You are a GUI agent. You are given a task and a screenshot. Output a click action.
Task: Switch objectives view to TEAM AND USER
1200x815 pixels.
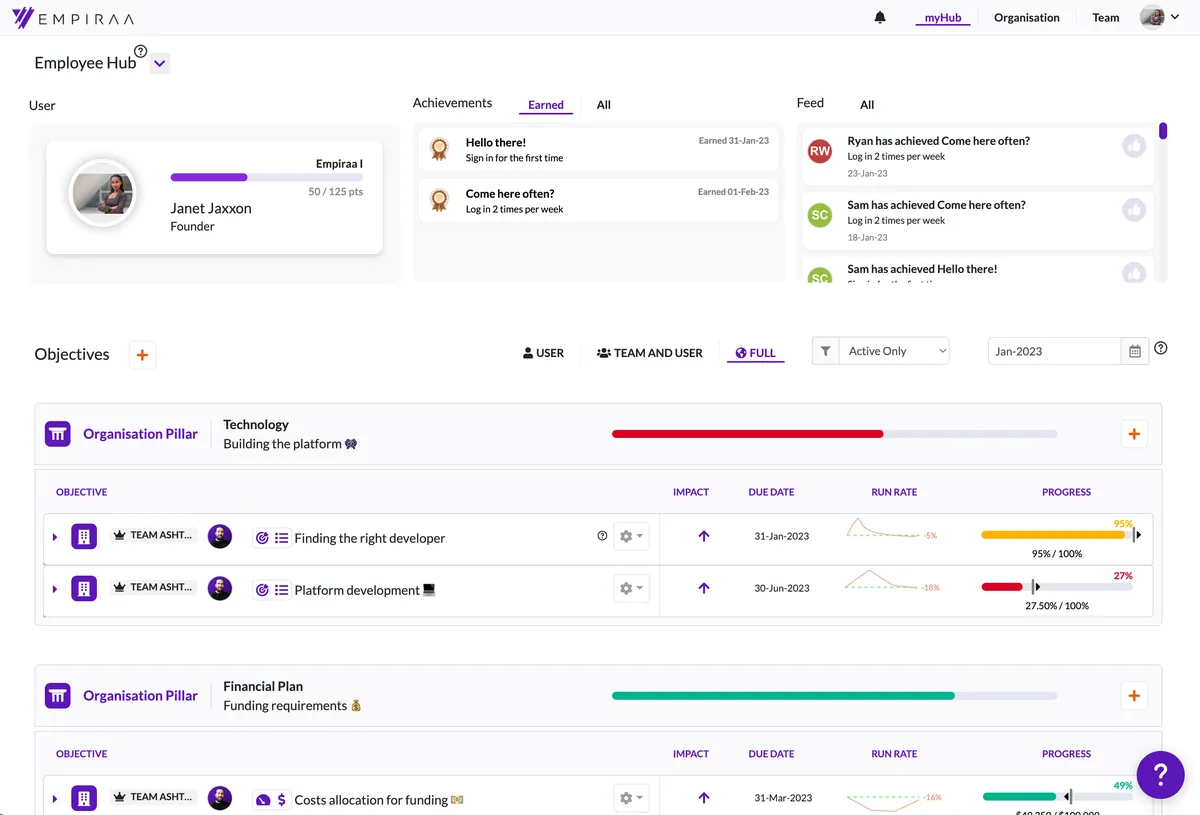[x=650, y=353]
